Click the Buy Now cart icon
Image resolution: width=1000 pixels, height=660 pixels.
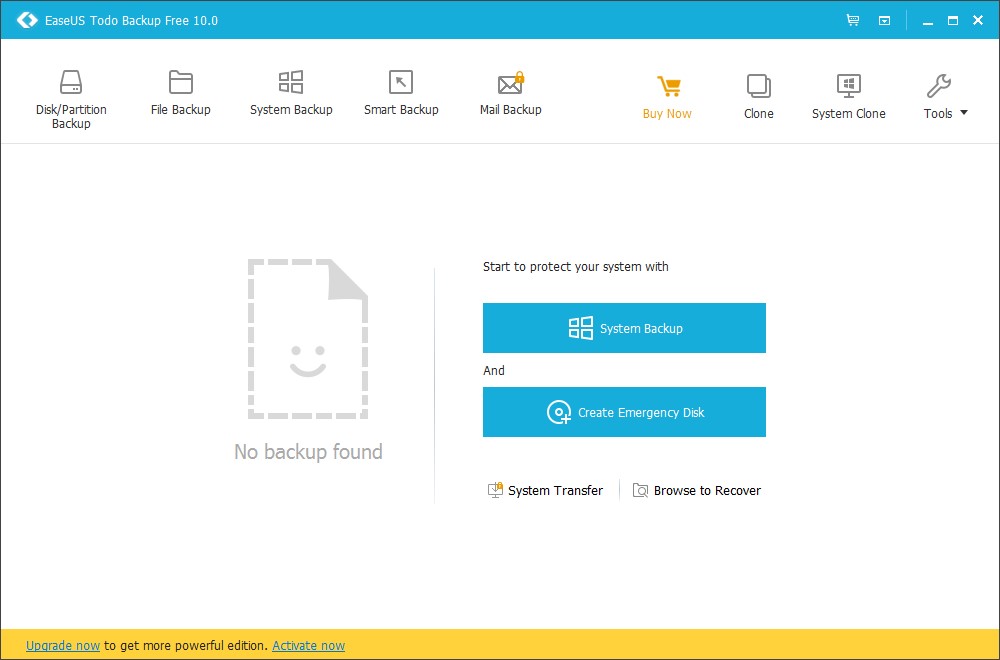coord(667,87)
